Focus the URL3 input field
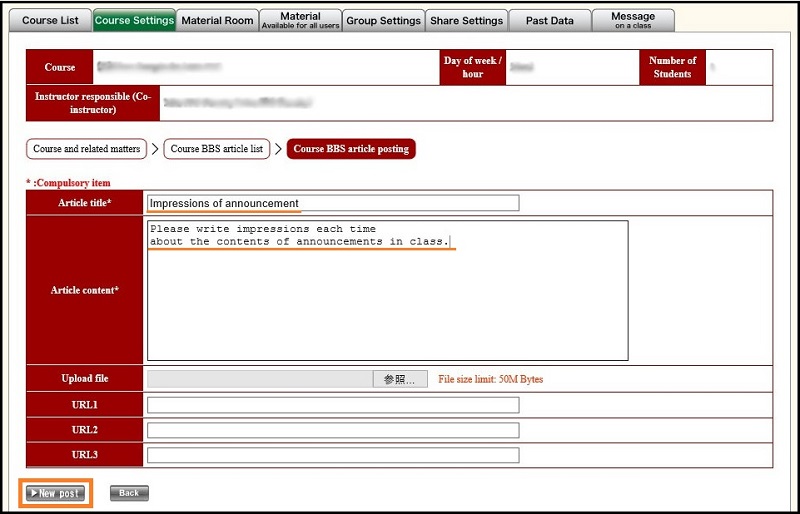The height and width of the screenshot is (514, 800). [x=333, y=455]
